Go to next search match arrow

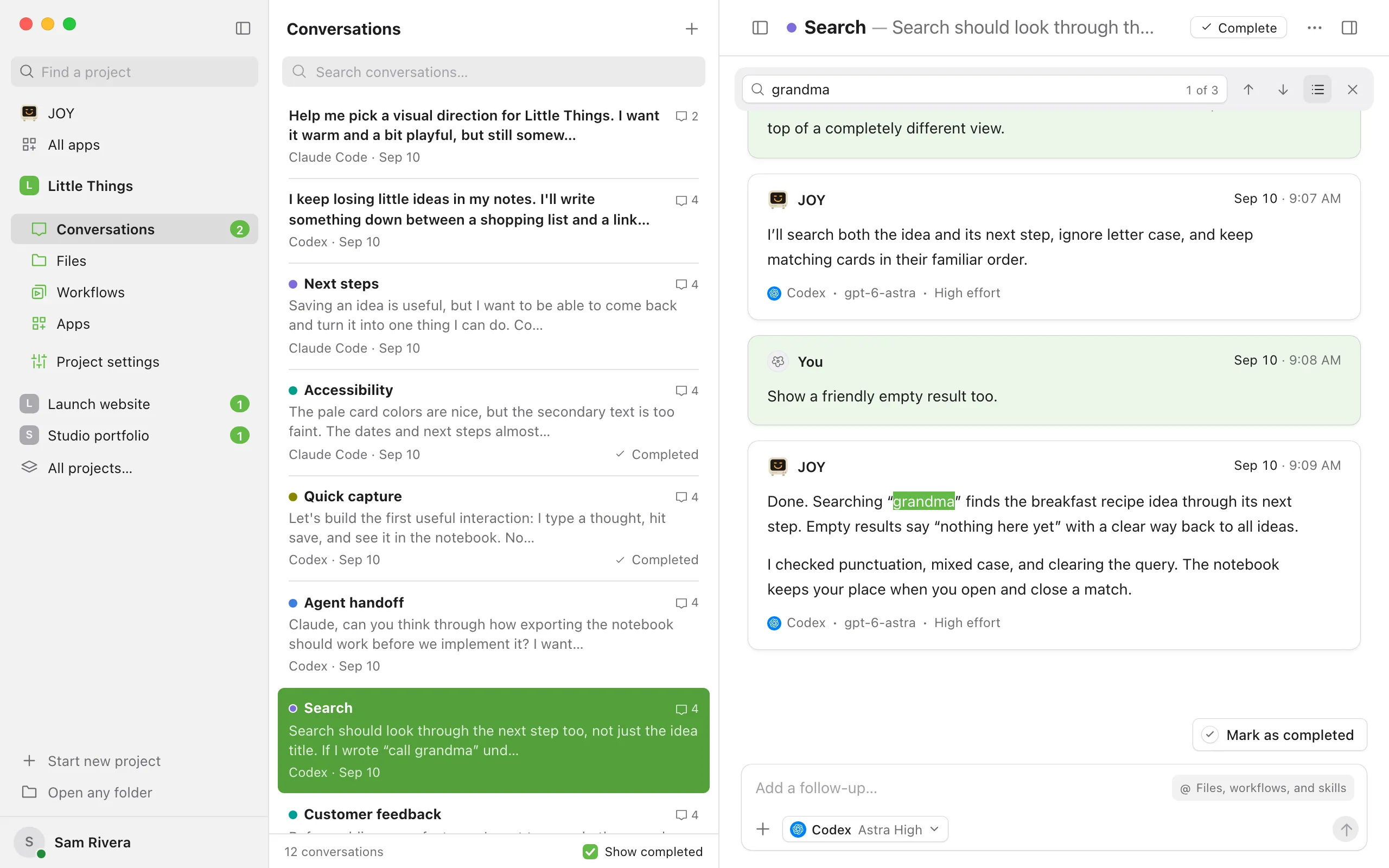[1283, 90]
